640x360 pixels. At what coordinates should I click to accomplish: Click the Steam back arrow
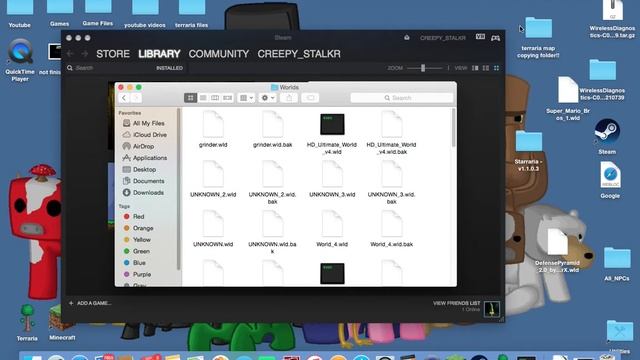click(x=70, y=54)
